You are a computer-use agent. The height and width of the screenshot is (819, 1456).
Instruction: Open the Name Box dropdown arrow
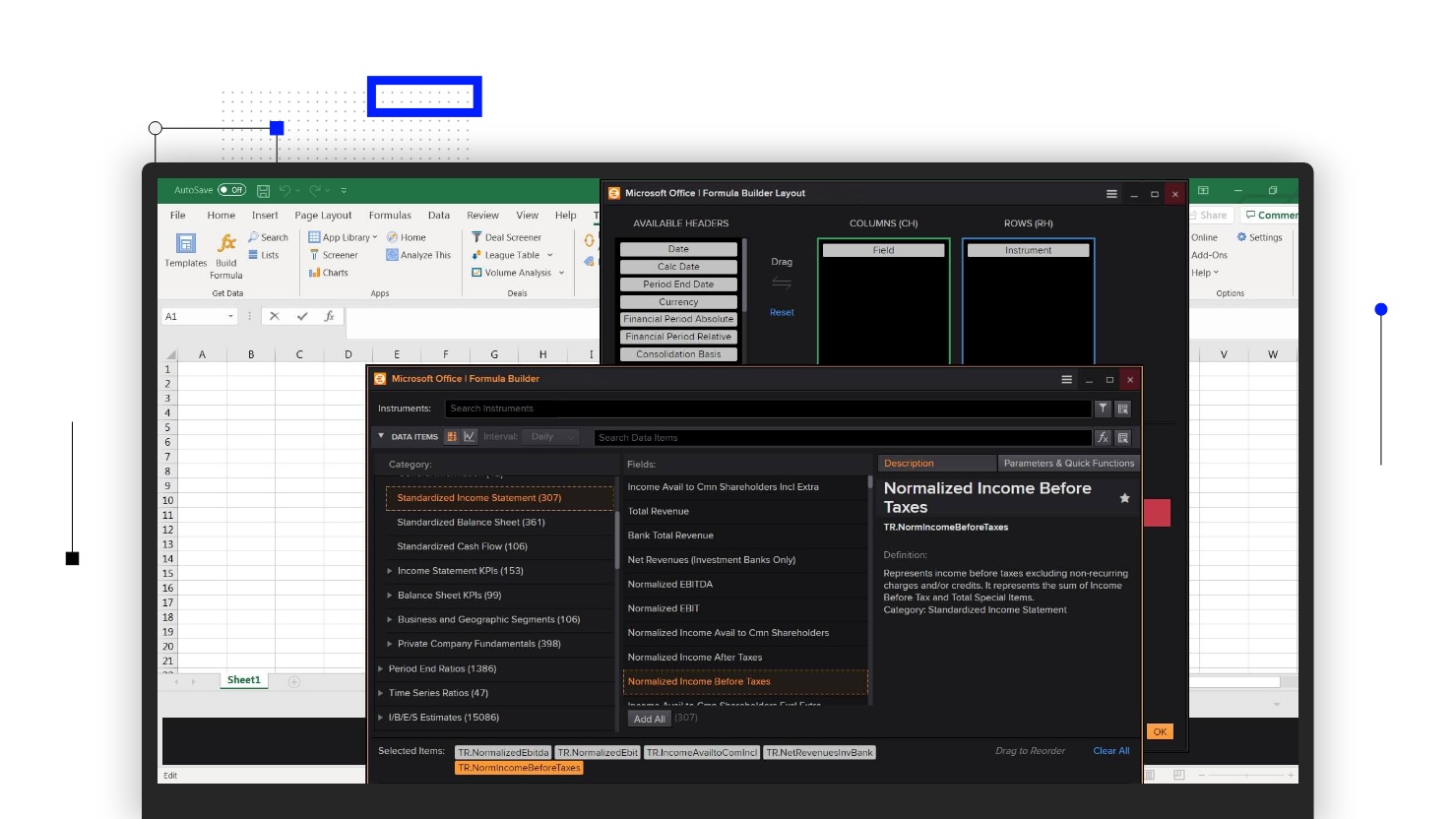(x=230, y=316)
